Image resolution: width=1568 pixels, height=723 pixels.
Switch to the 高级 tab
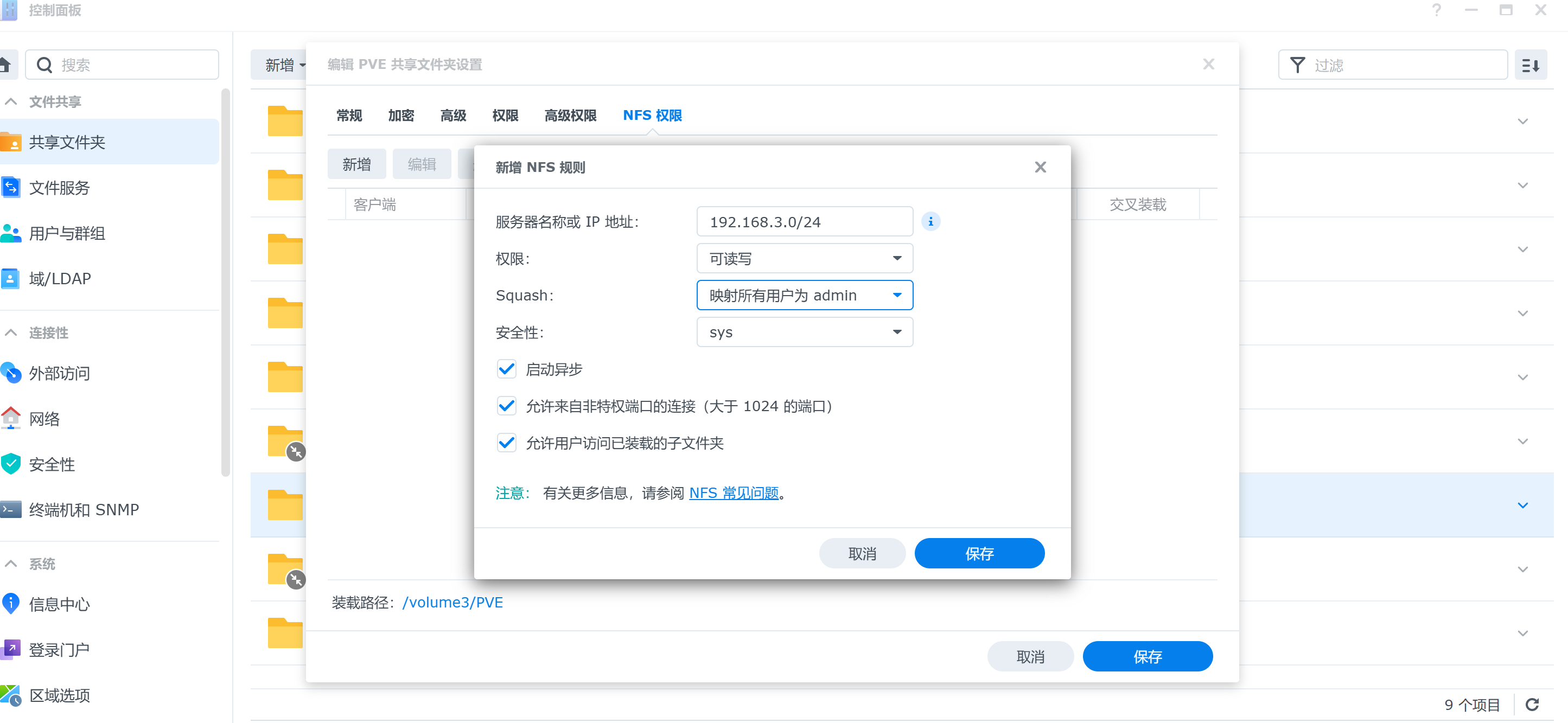click(453, 115)
